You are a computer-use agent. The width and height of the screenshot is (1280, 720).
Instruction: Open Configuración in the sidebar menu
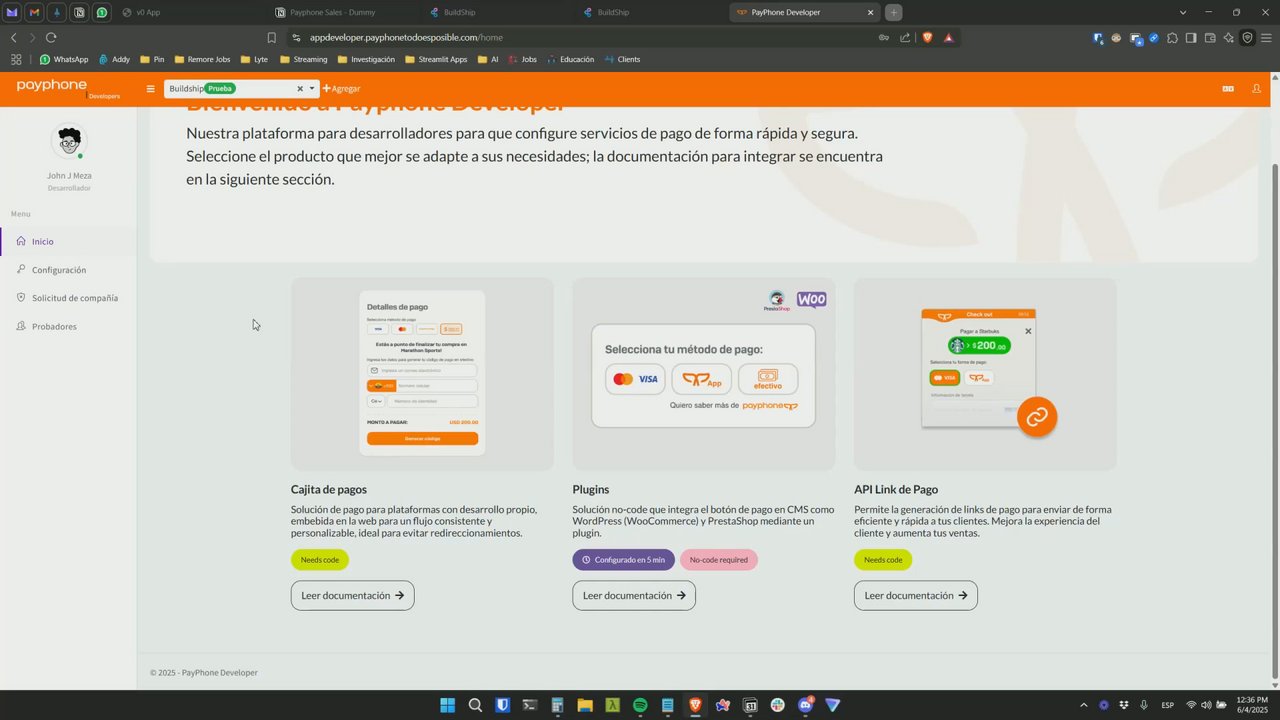coord(69,270)
